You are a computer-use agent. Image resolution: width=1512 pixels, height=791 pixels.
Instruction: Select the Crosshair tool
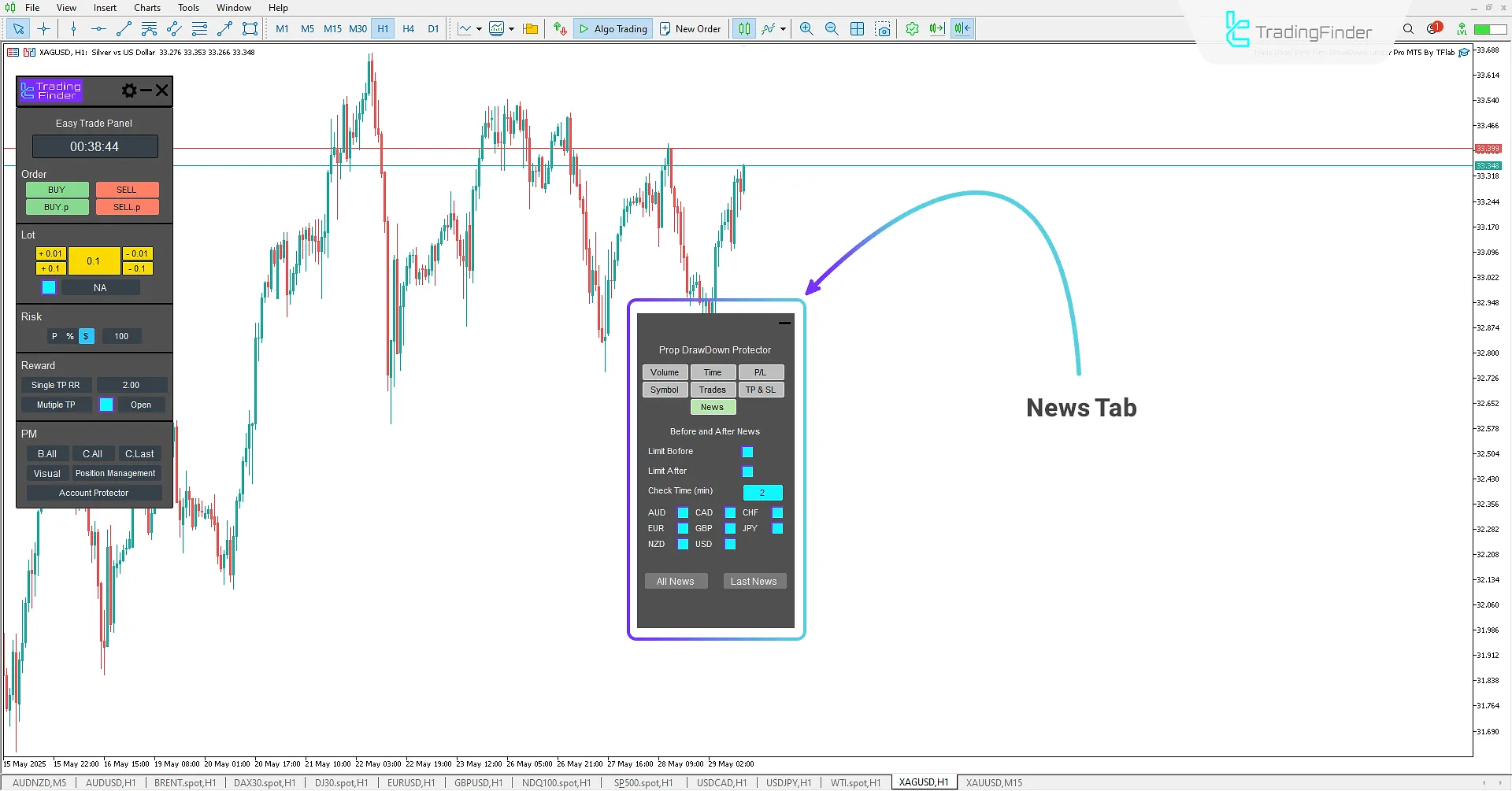click(x=44, y=28)
